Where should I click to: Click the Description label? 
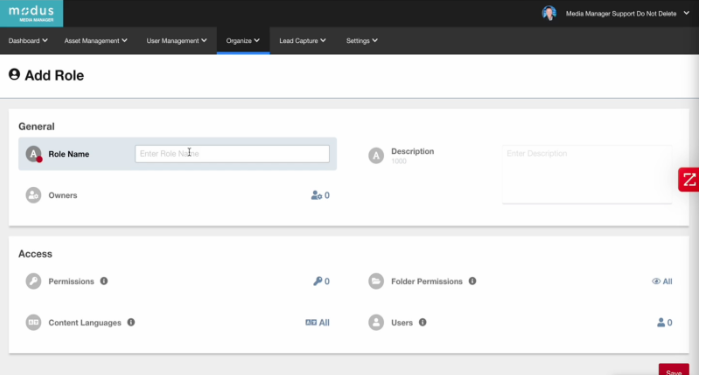(x=412, y=152)
